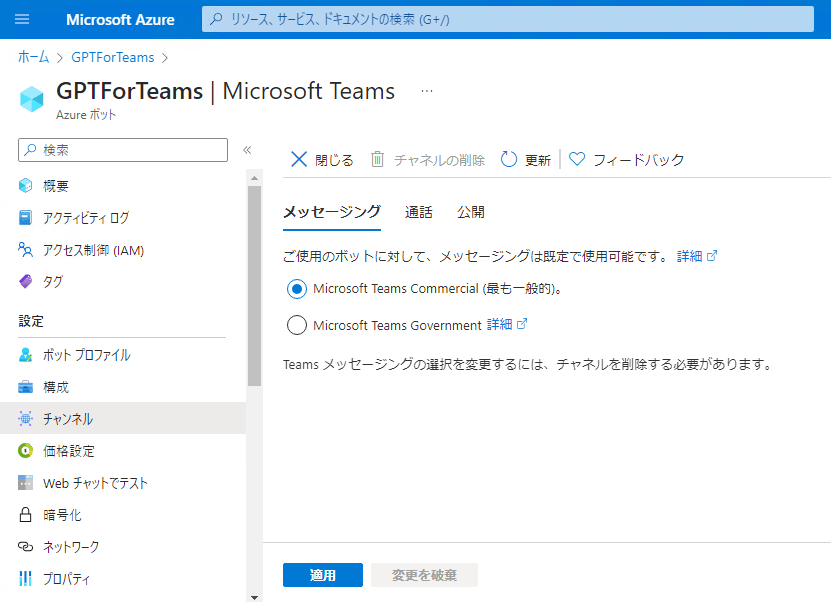Viewport: 831px width, 602px height.
Task: Click the 適用 apply button
Action: 323,575
